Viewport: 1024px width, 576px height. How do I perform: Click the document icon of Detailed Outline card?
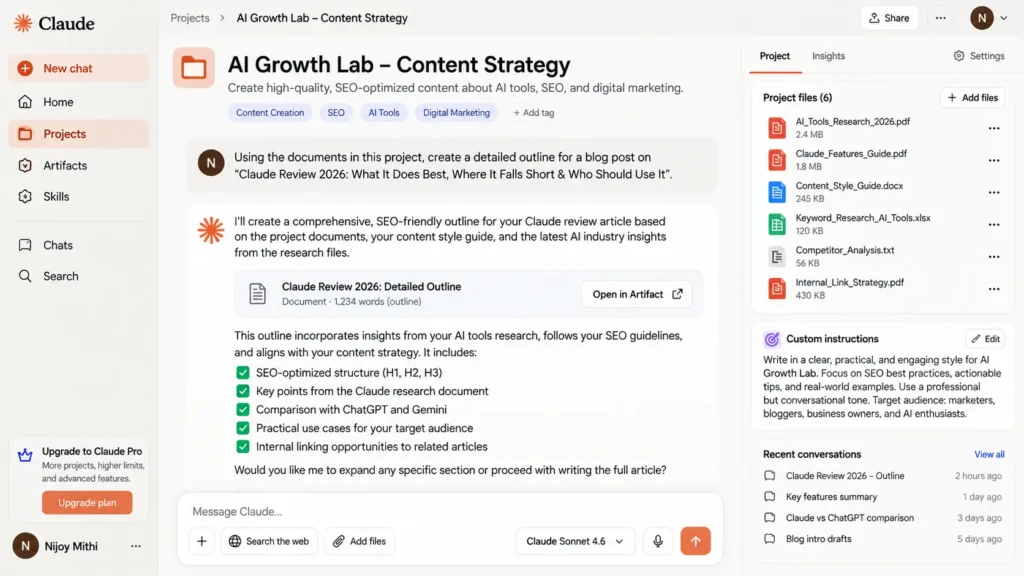click(x=257, y=294)
